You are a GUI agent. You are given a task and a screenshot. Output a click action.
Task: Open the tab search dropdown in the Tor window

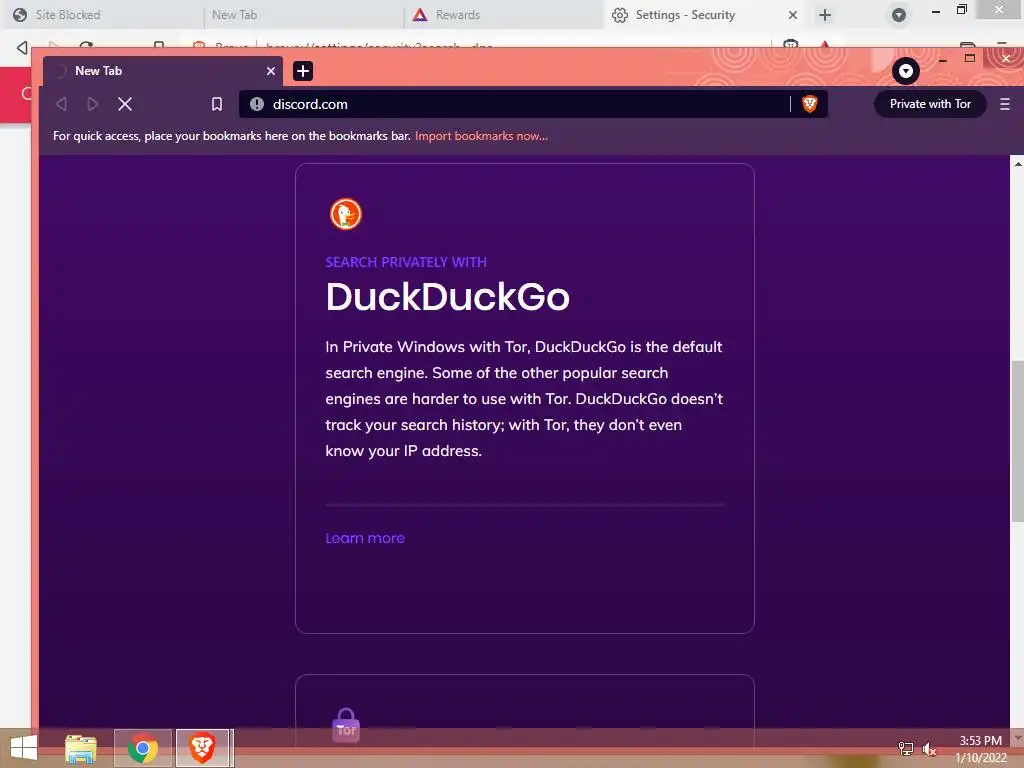[x=905, y=71]
